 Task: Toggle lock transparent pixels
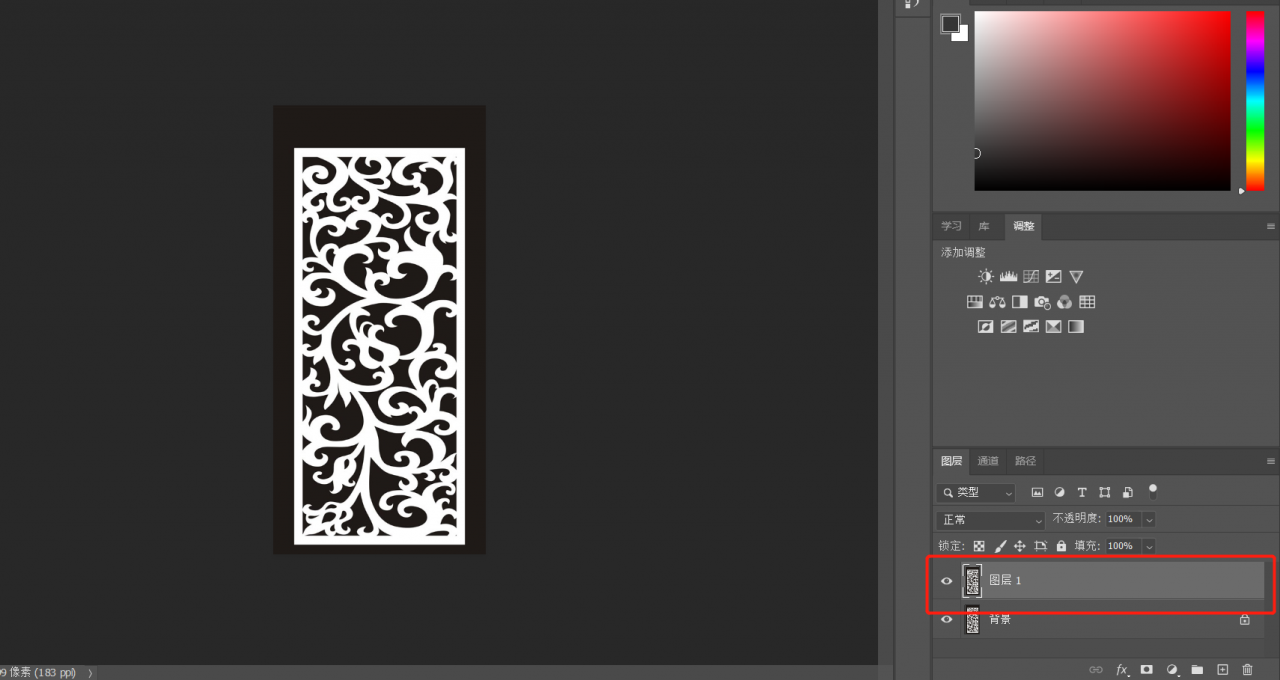point(979,547)
